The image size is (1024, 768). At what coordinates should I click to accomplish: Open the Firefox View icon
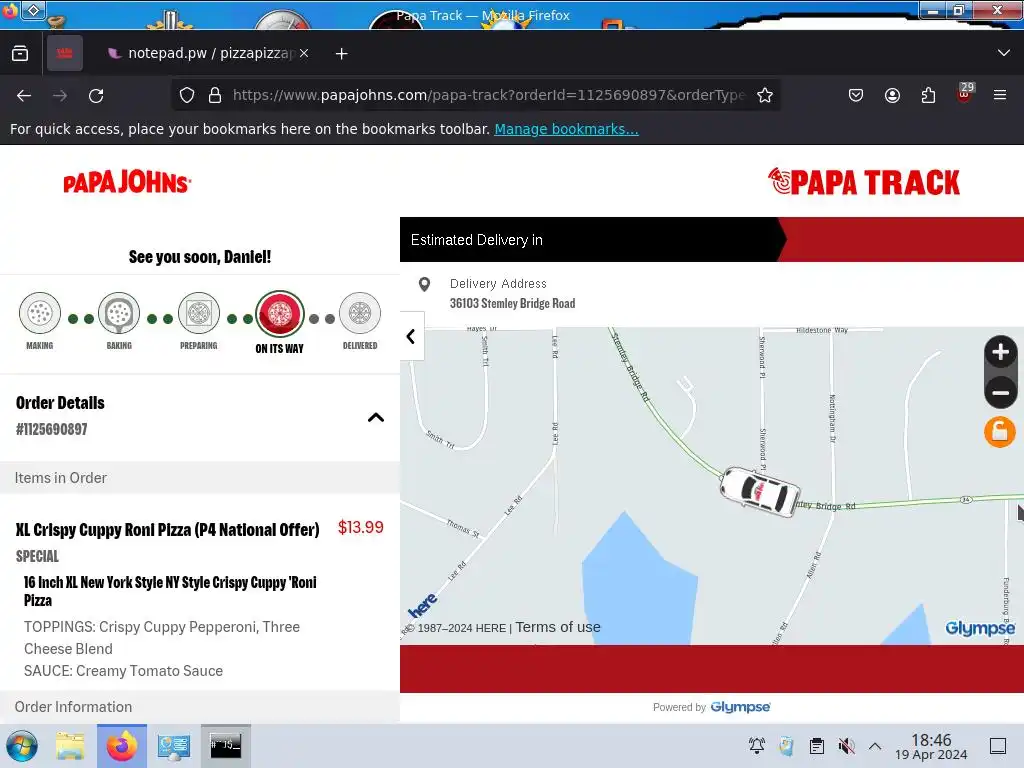click(x=20, y=53)
